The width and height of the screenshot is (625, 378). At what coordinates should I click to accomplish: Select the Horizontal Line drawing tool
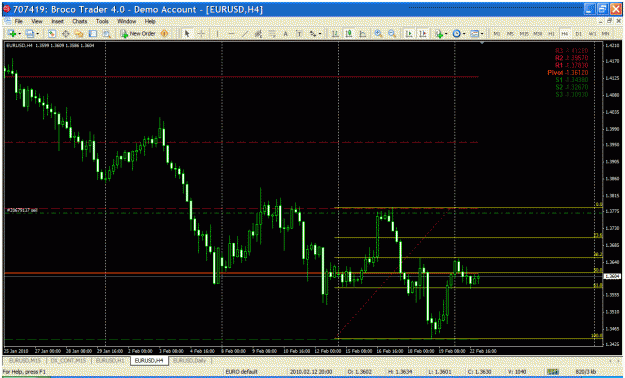click(x=231, y=34)
